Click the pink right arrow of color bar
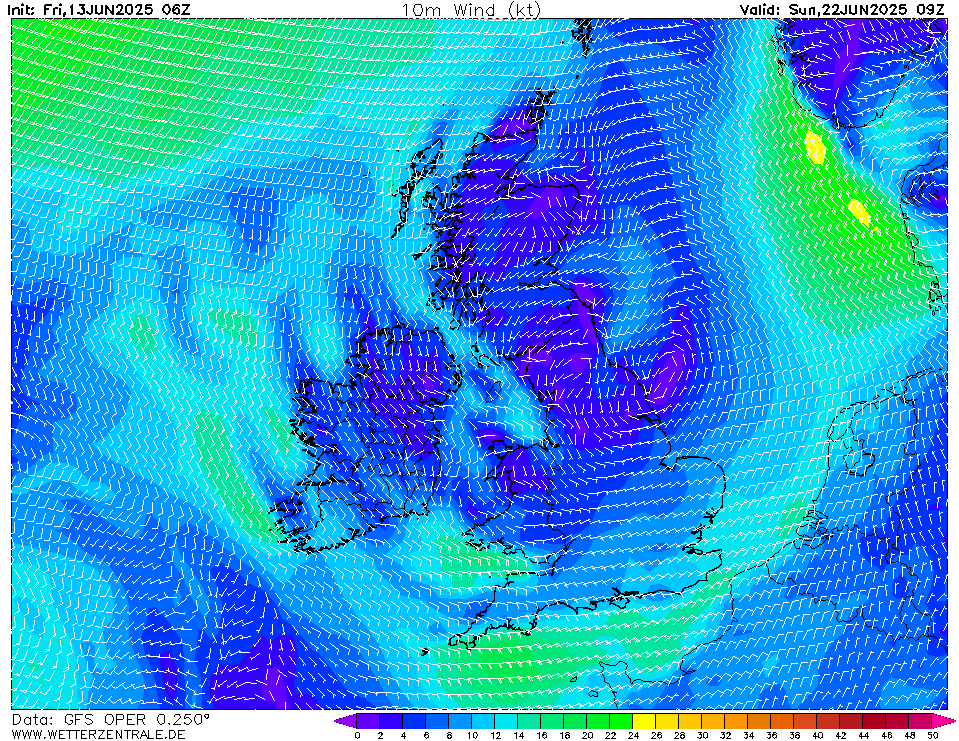The image size is (959, 741). click(x=943, y=721)
